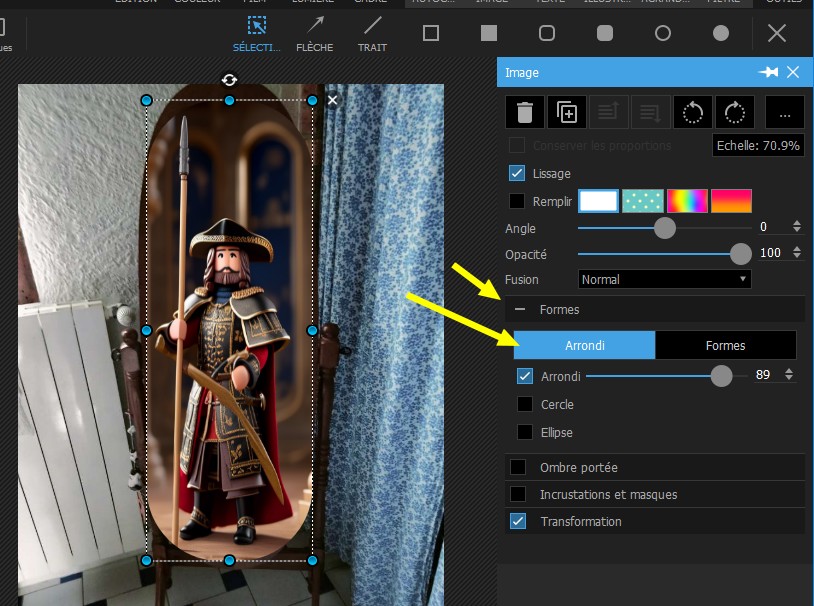The width and height of the screenshot is (814, 606).
Task: Click the "Image" panel title text
Action: pos(522,73)
